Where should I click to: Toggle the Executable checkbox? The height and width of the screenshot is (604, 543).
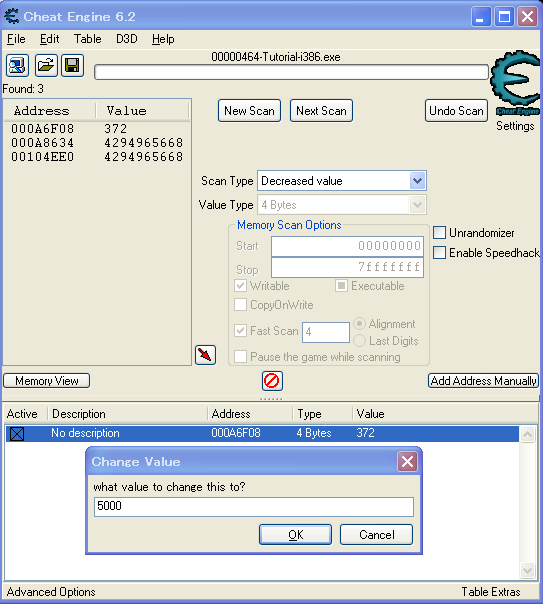pyautogui.click(x=341, y=286)
